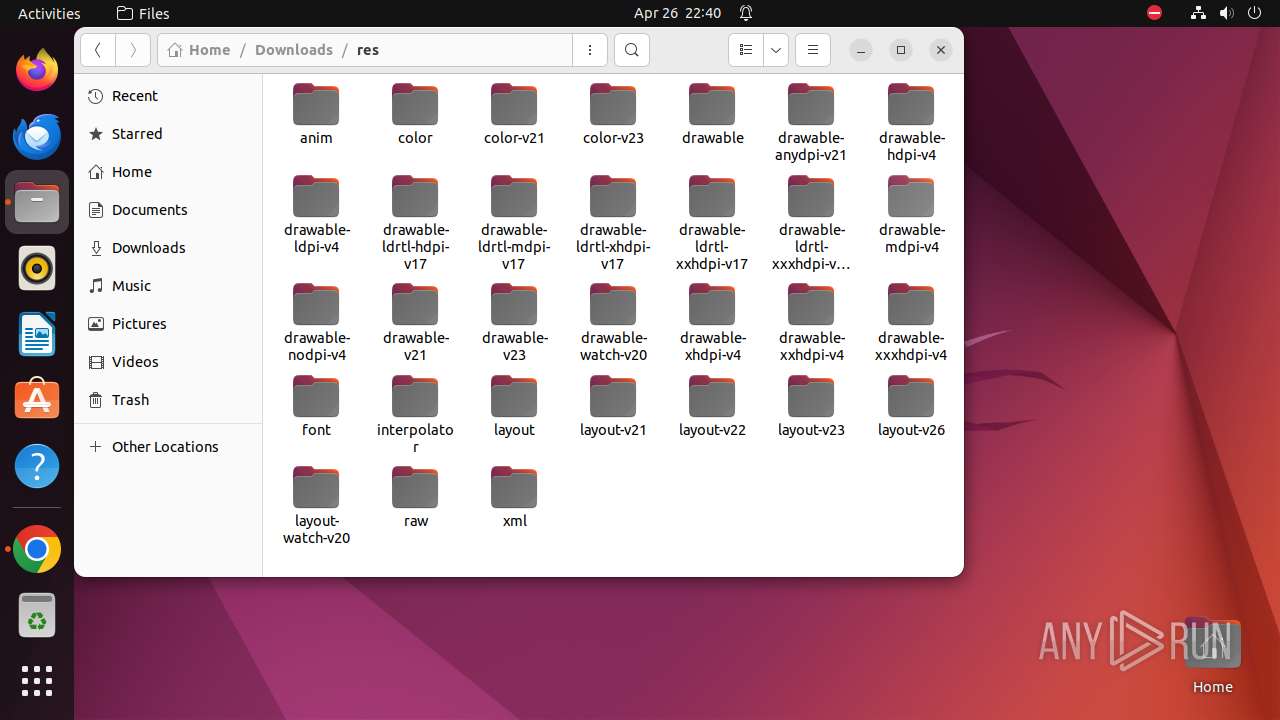Viewport: 1280px width, 720px height.
Task: Open the font folder
Action: (x=316, y=407)
